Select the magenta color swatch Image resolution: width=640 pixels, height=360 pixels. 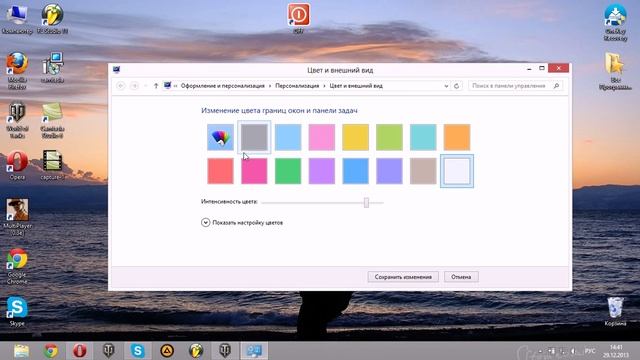click(254, 171)
